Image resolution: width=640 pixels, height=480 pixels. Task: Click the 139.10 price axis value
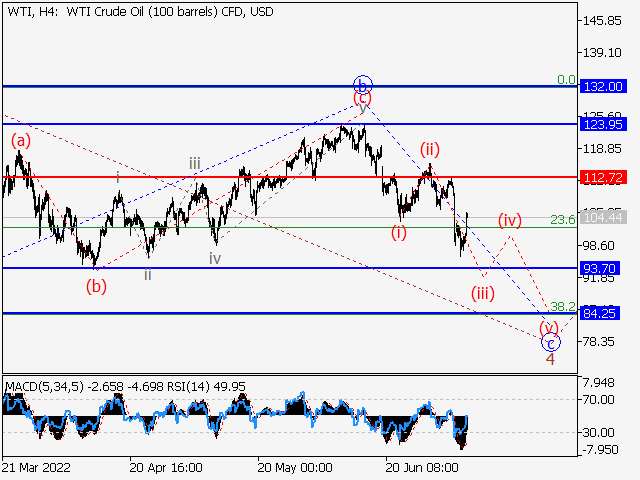click(602, 53)
